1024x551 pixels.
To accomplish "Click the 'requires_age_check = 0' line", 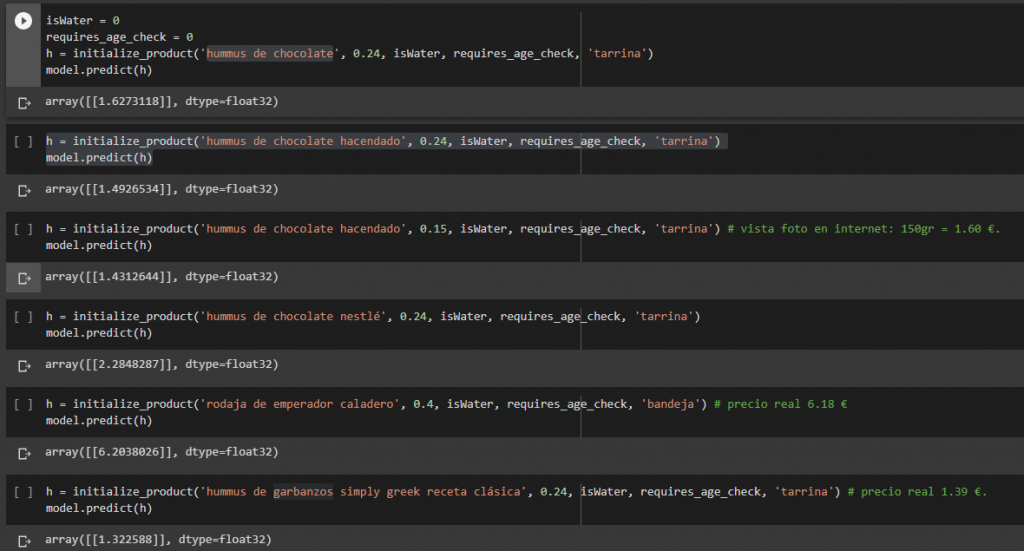I will pos(120,37).
